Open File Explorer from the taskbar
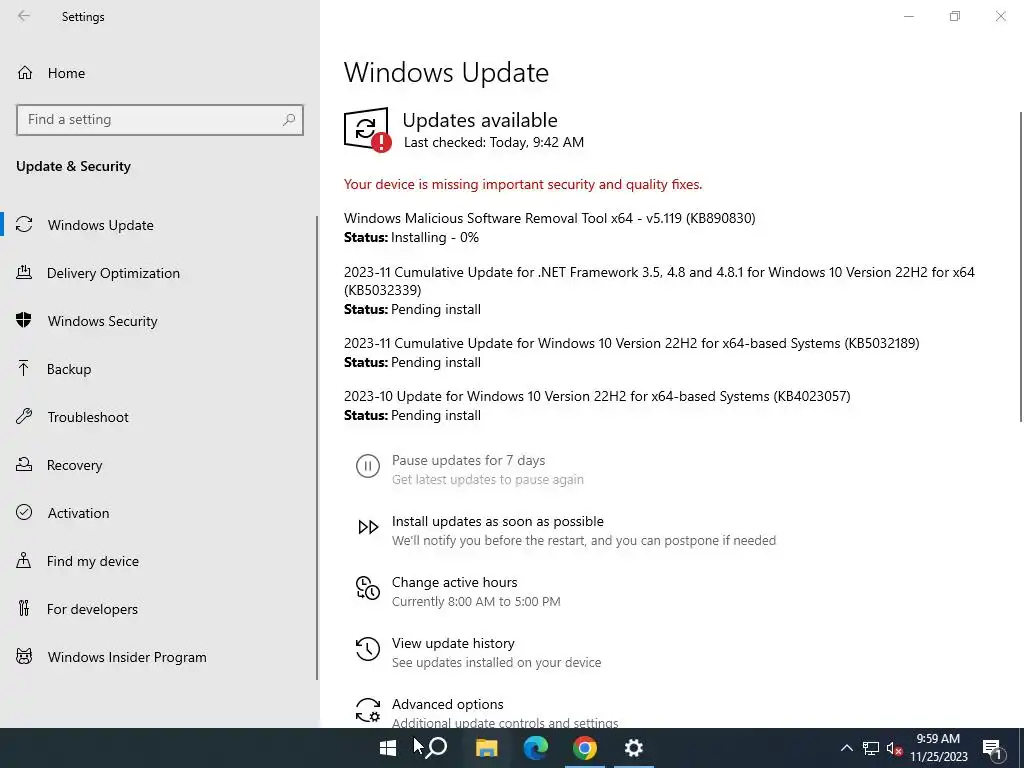 [x=487, y=748]
